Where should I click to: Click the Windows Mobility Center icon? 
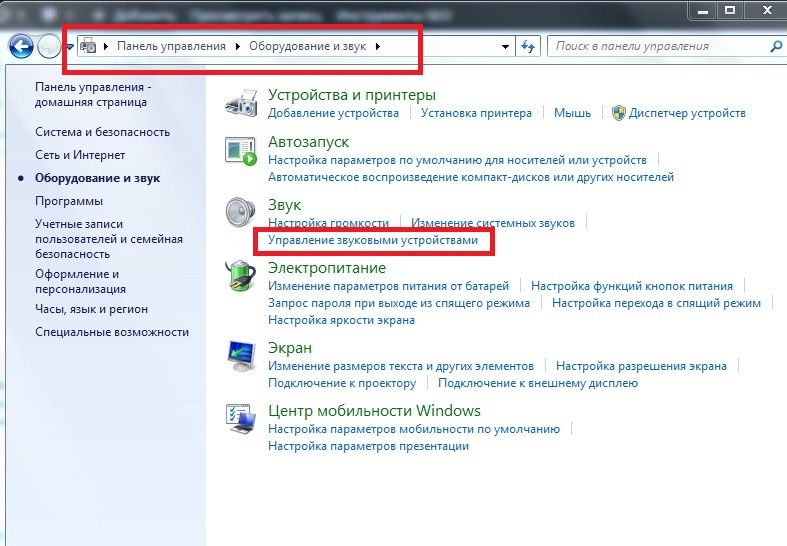[241, 419]
